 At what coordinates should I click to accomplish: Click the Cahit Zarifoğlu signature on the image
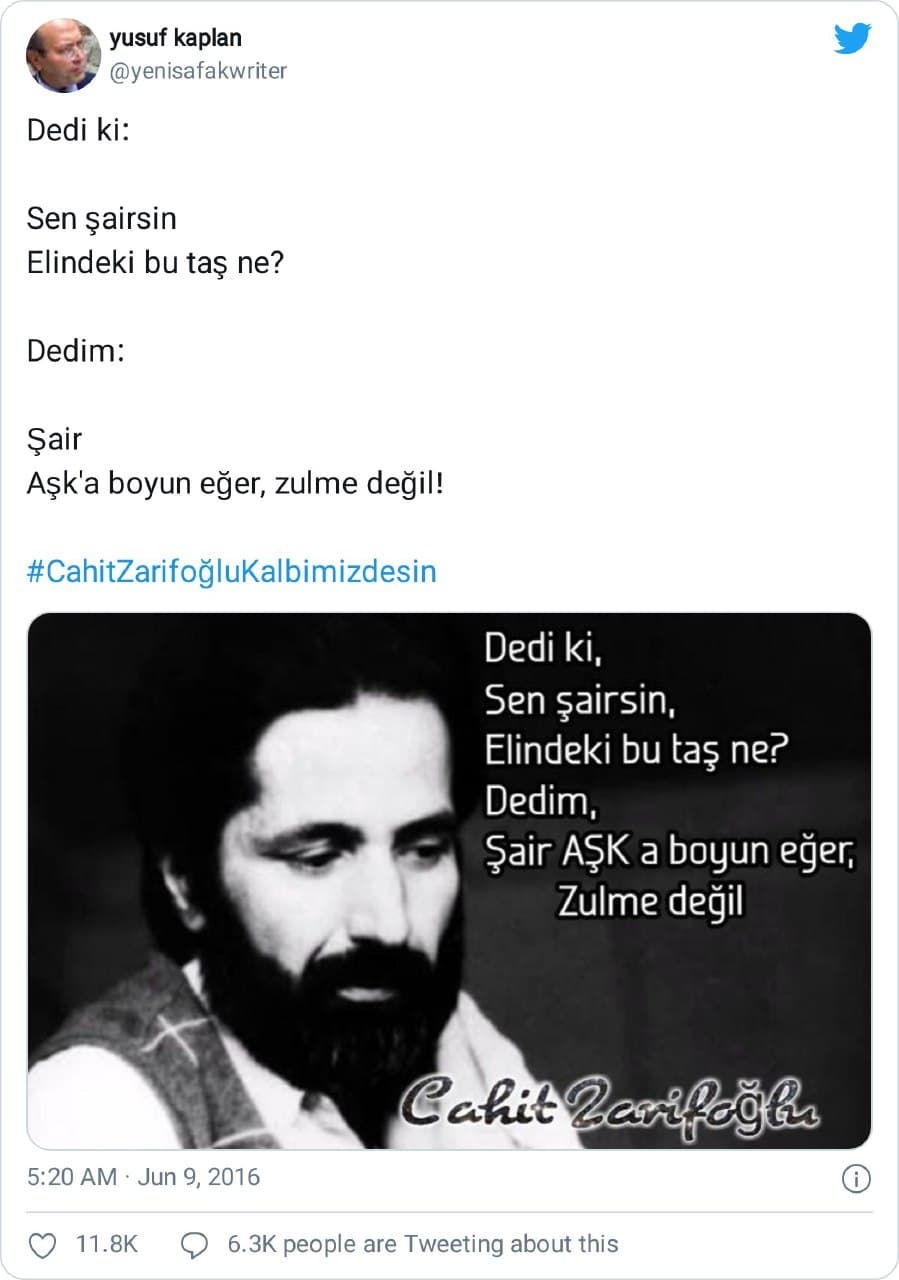click(x=610, y=1105)
